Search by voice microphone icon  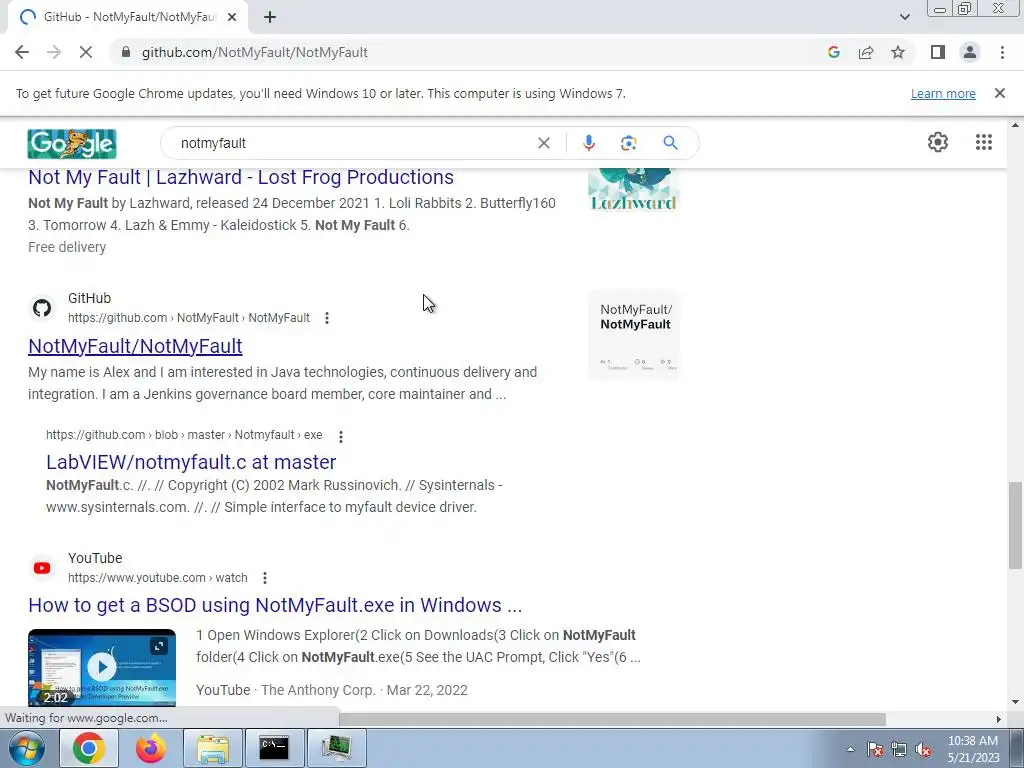click(x=588, y=143)
